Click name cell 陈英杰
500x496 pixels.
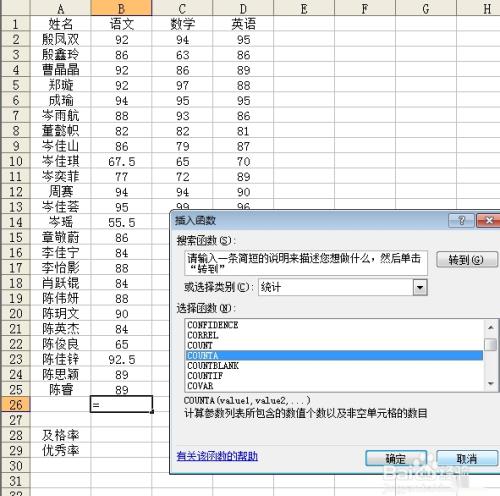(60, 329)
